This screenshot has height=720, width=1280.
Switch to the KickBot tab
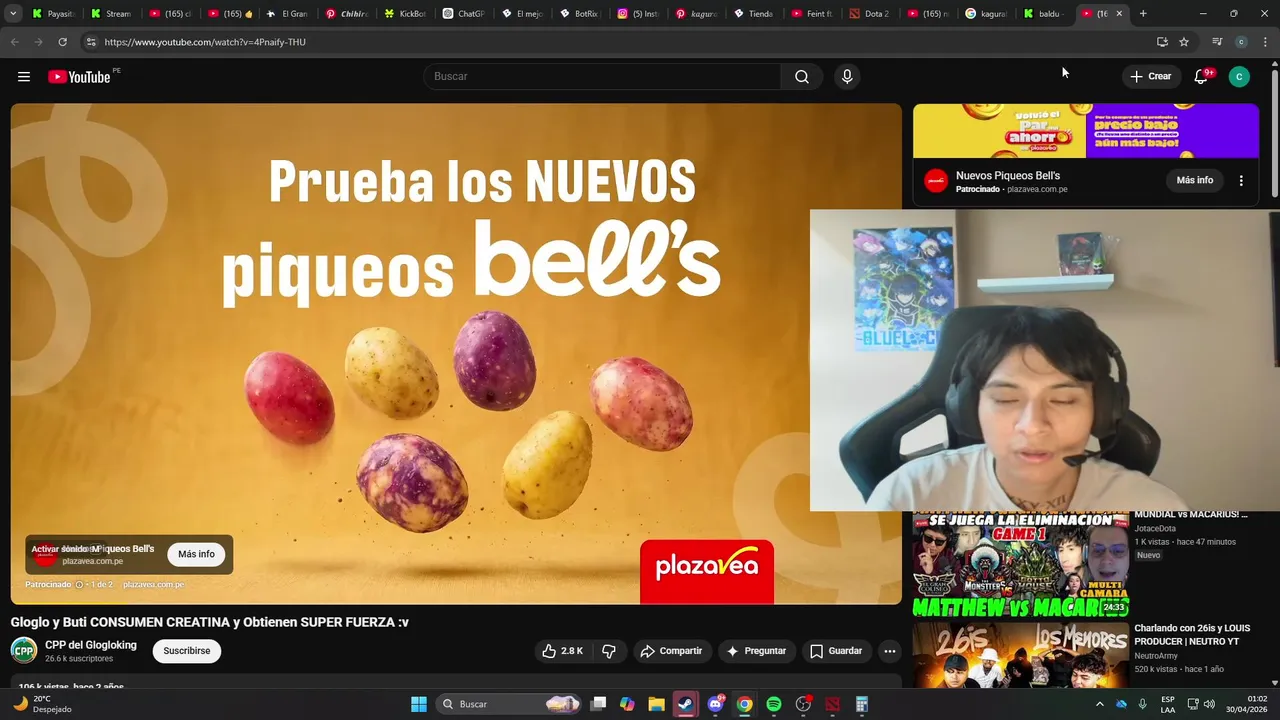(406, 14)
